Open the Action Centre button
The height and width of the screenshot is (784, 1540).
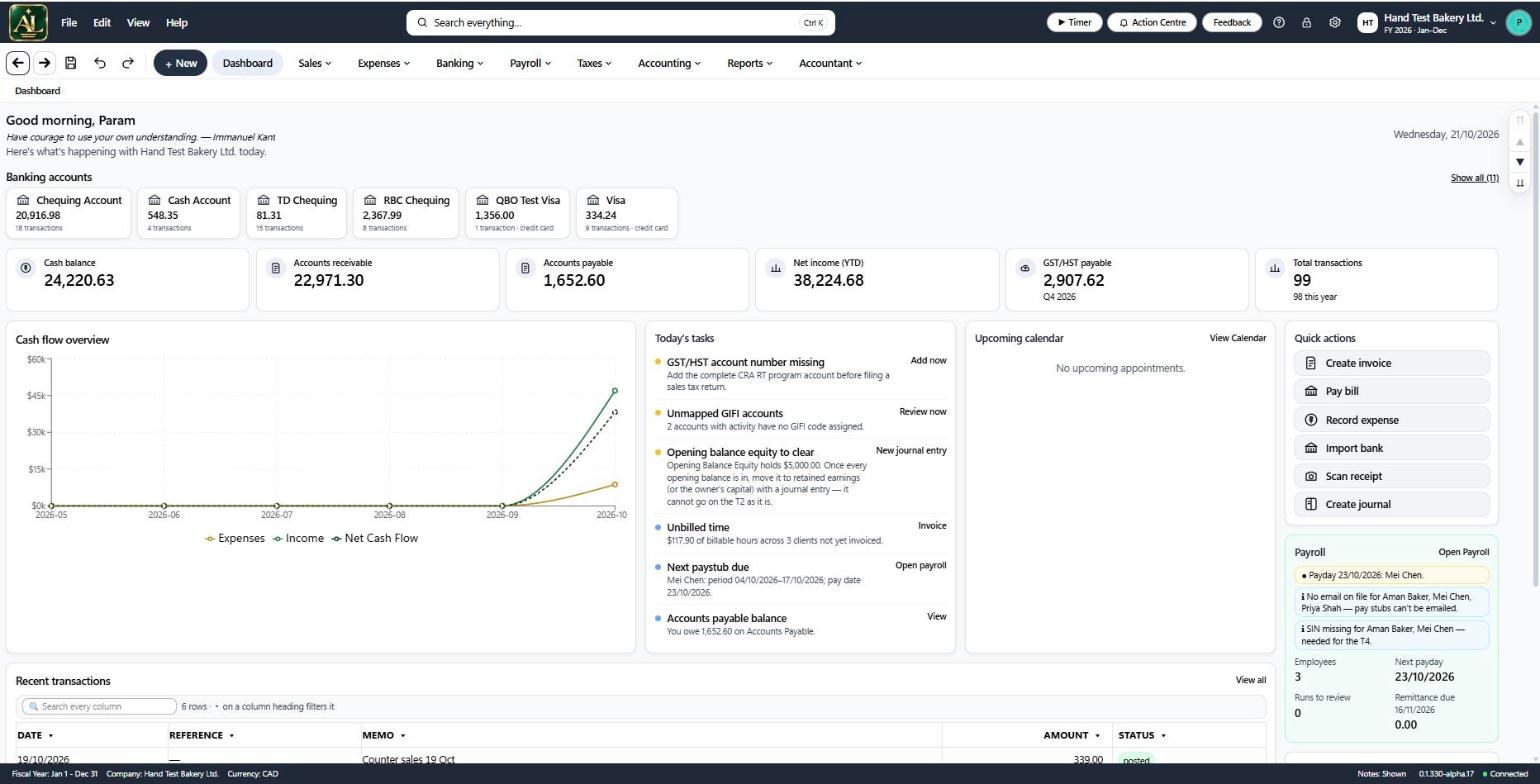(1152, 22)
